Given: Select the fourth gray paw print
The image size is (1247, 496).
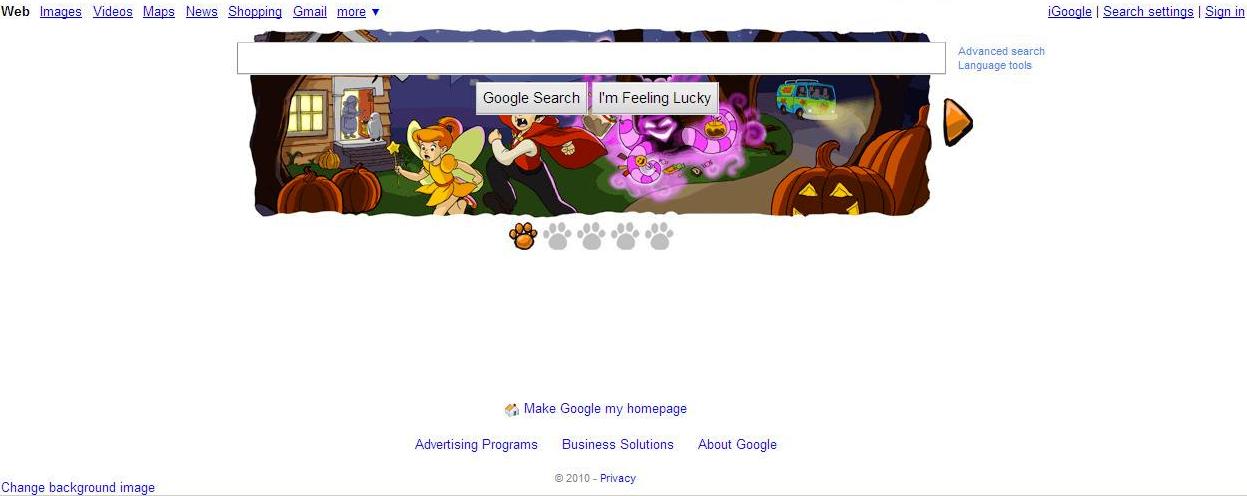Looking at the screenshot, I should tap(625, 236).
